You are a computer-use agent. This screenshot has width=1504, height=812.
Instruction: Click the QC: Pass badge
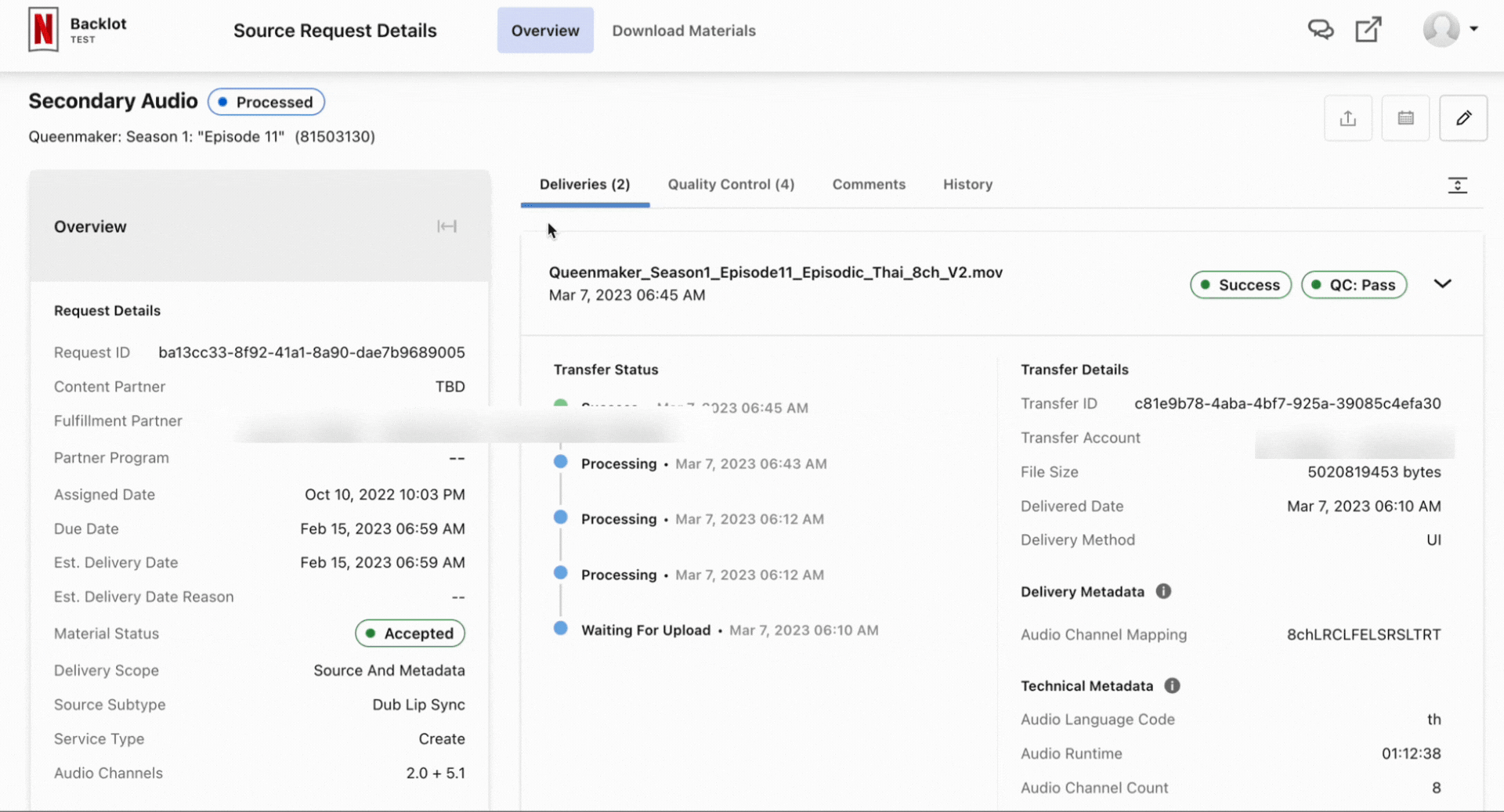(x=1354, y=285)
